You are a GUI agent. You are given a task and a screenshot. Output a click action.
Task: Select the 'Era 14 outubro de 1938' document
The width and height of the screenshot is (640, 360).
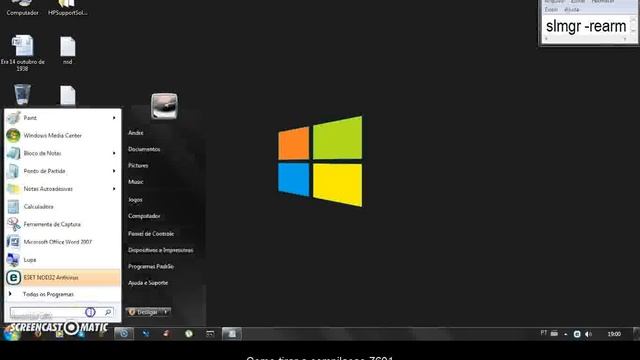22,53
